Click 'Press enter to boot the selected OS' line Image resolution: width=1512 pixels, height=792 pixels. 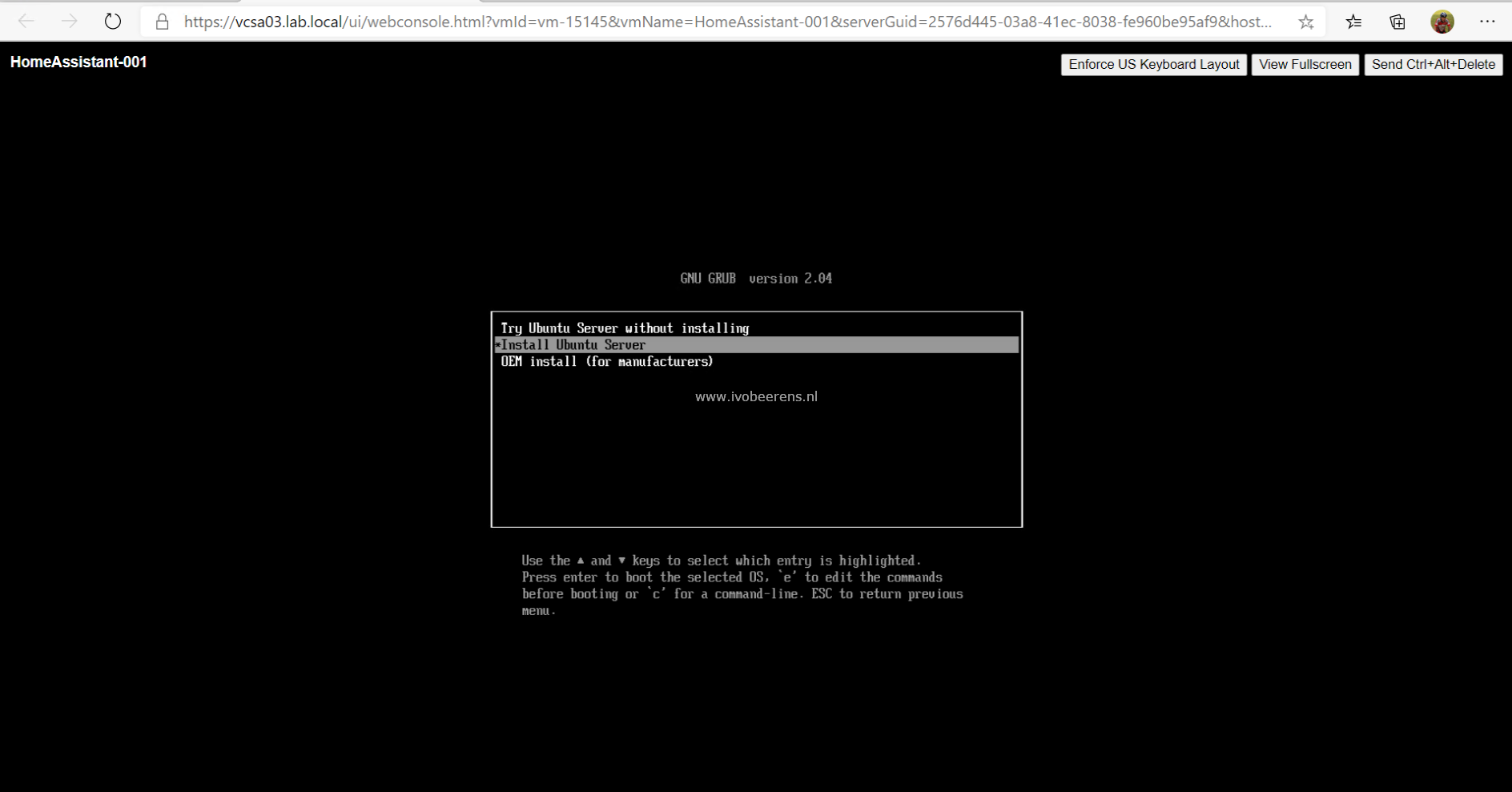click(732, 577)
